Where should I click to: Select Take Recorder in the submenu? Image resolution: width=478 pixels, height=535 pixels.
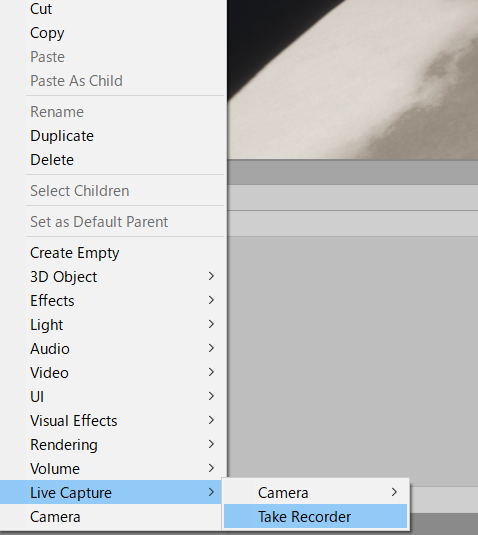(x=315, y=516)
